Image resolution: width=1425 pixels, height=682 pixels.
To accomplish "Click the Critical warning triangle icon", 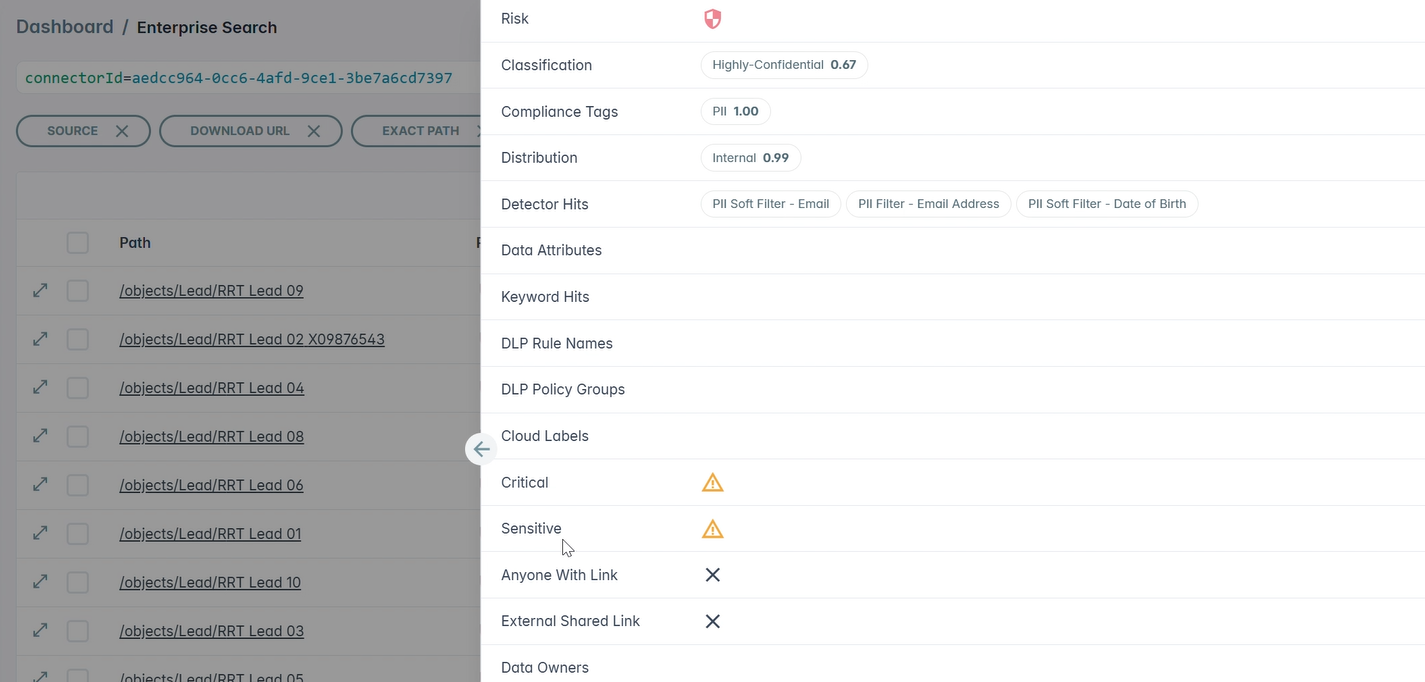I will pyautogui.click(x=712, y=483).
